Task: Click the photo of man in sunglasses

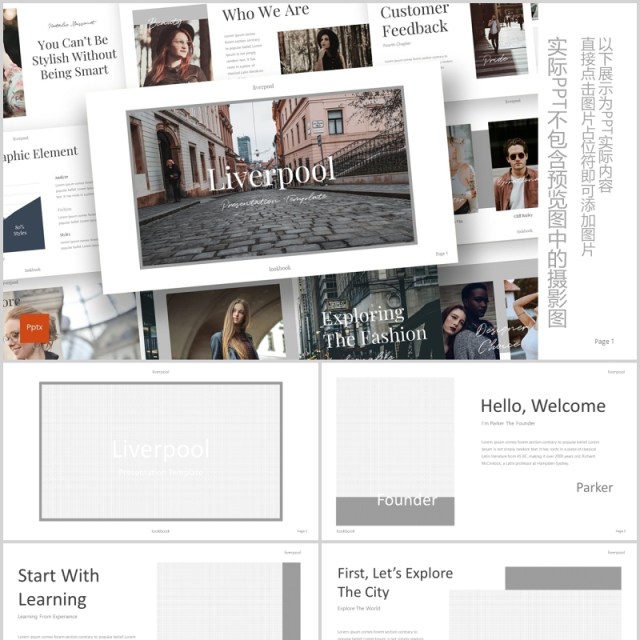Action: point(513,164)
